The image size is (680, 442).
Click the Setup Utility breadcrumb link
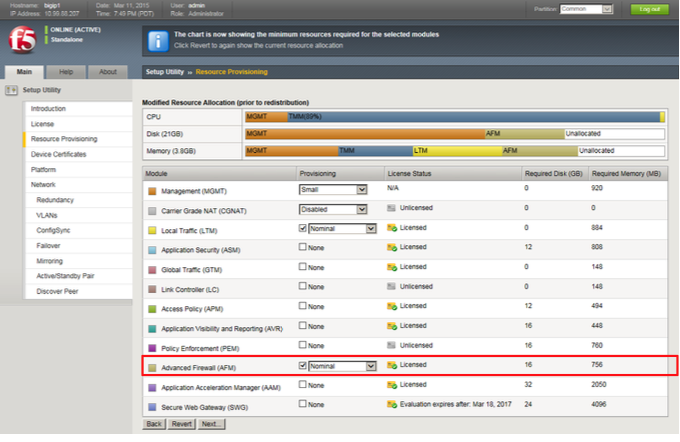[165, 72]
